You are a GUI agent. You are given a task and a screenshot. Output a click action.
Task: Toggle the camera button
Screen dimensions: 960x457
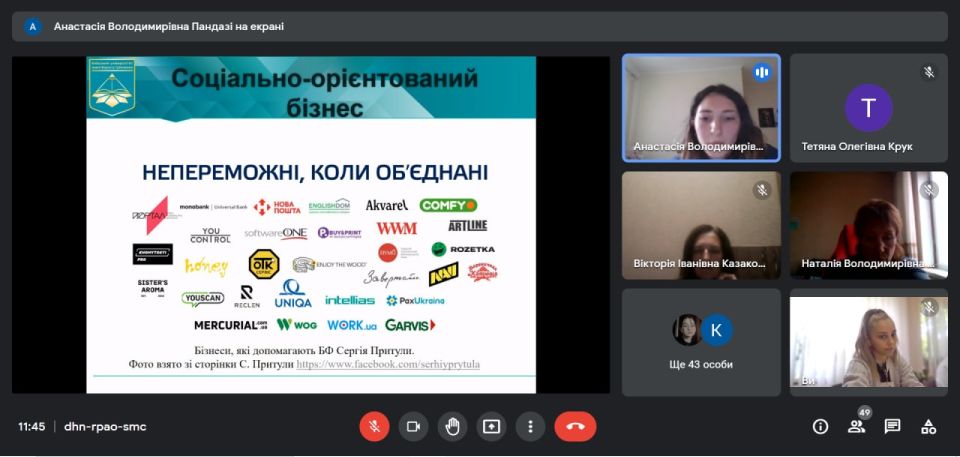coord(413,426)
